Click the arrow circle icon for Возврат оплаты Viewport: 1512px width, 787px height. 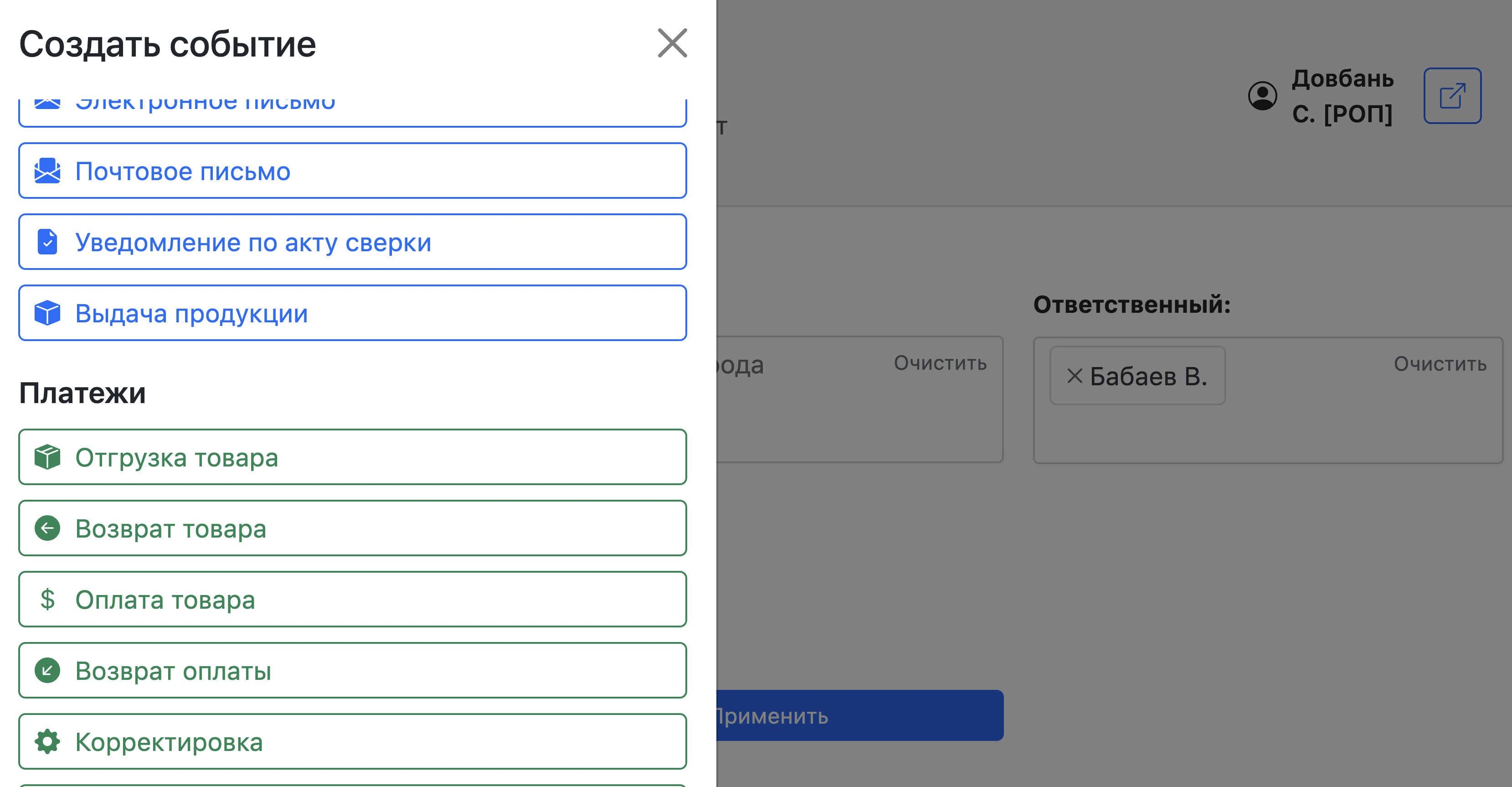(47, 670)
